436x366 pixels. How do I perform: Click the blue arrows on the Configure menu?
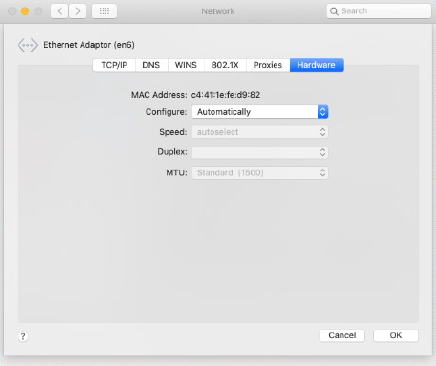pyautogui.click(x=323, y=112)
